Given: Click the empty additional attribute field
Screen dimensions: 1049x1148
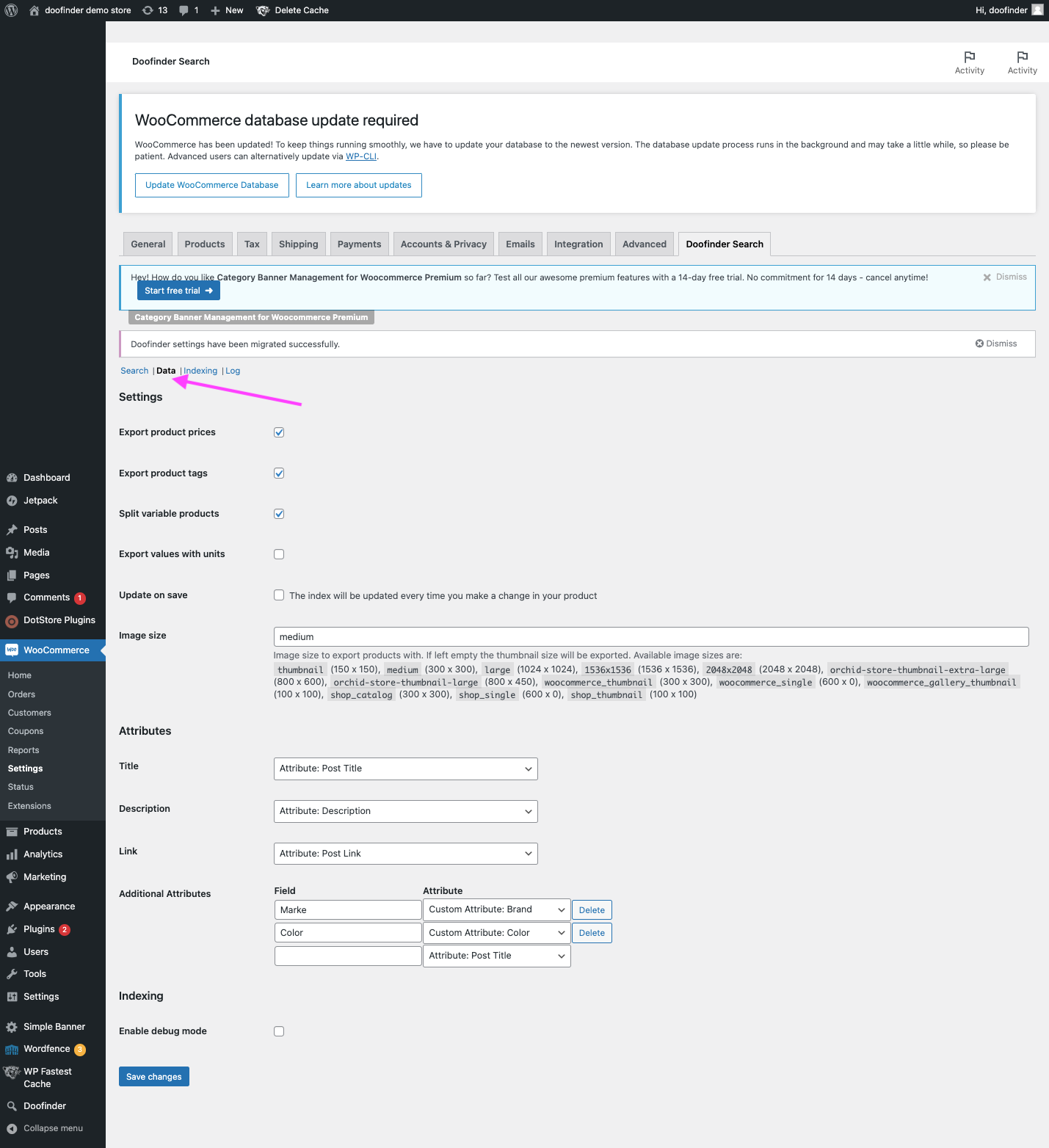Looking at the screenshot, I should [x=348, y=956].
